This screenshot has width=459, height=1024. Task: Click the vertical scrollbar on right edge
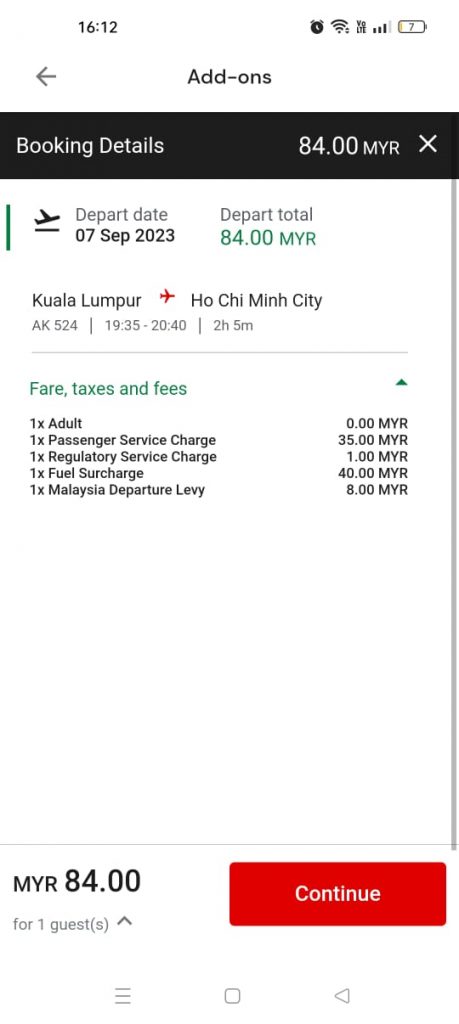click(454, 513)
